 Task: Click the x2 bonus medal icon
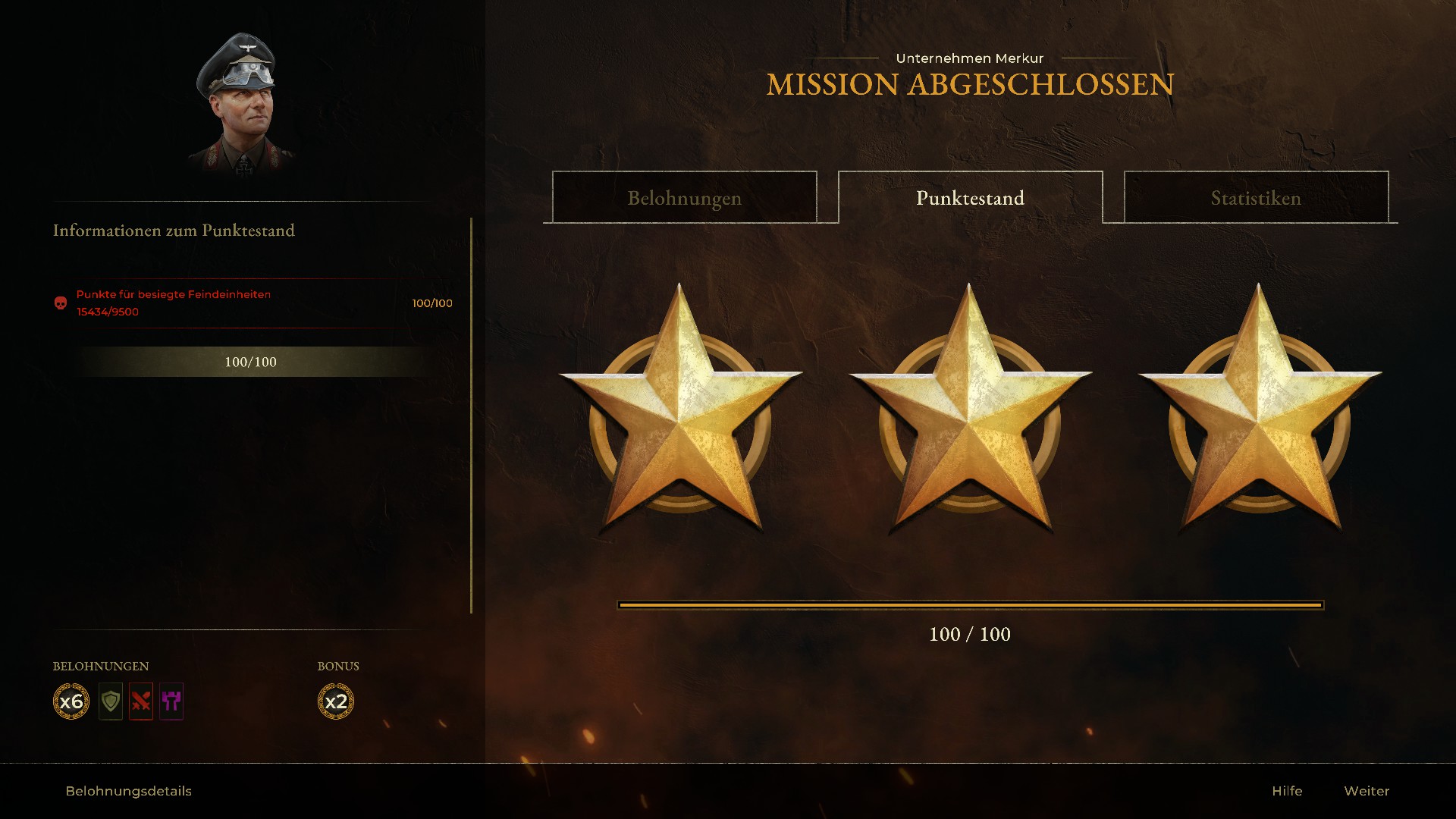pyautogui.click(x=336, y=701)
